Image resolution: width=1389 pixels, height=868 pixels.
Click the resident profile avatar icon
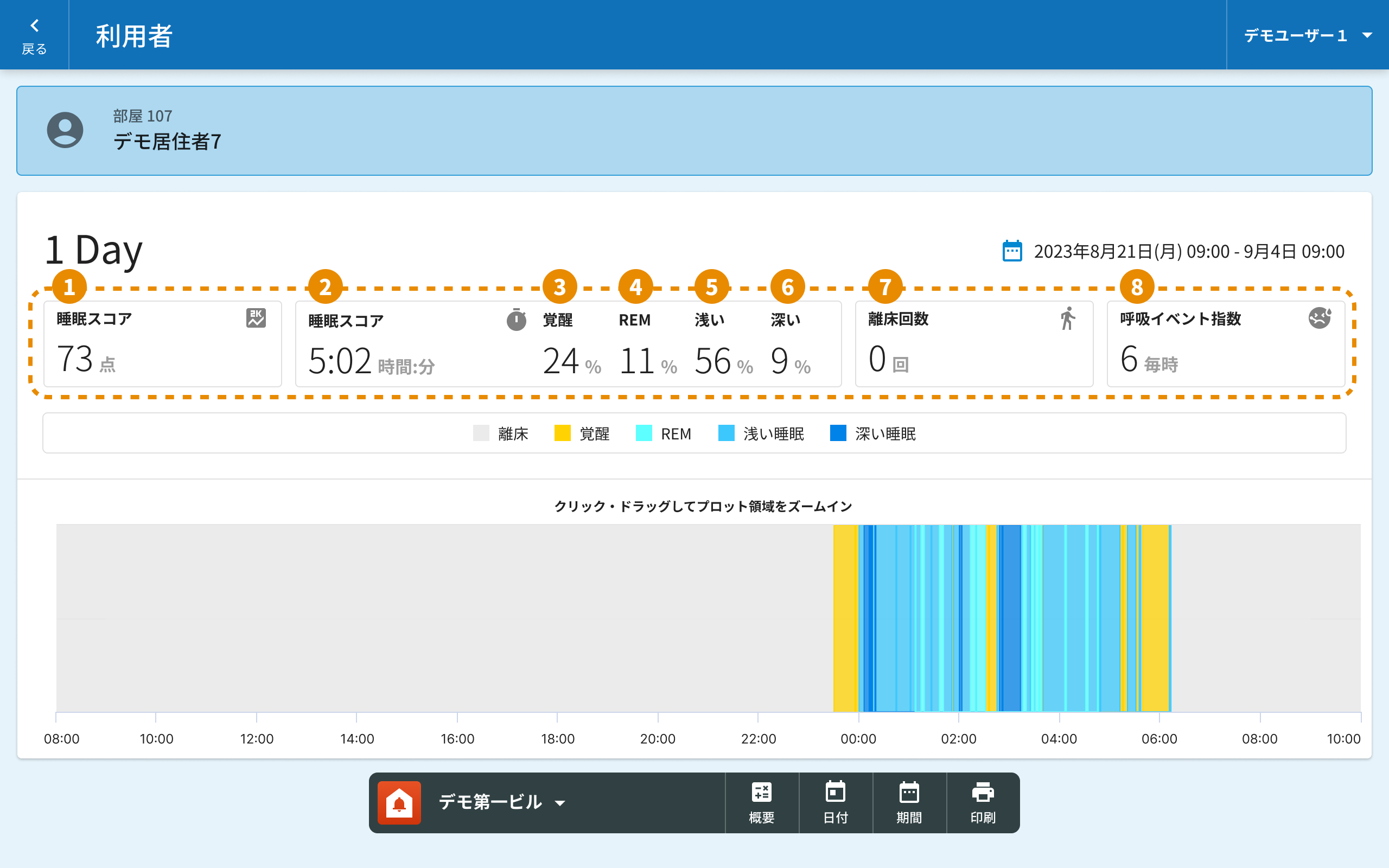[x=65, y=130]
